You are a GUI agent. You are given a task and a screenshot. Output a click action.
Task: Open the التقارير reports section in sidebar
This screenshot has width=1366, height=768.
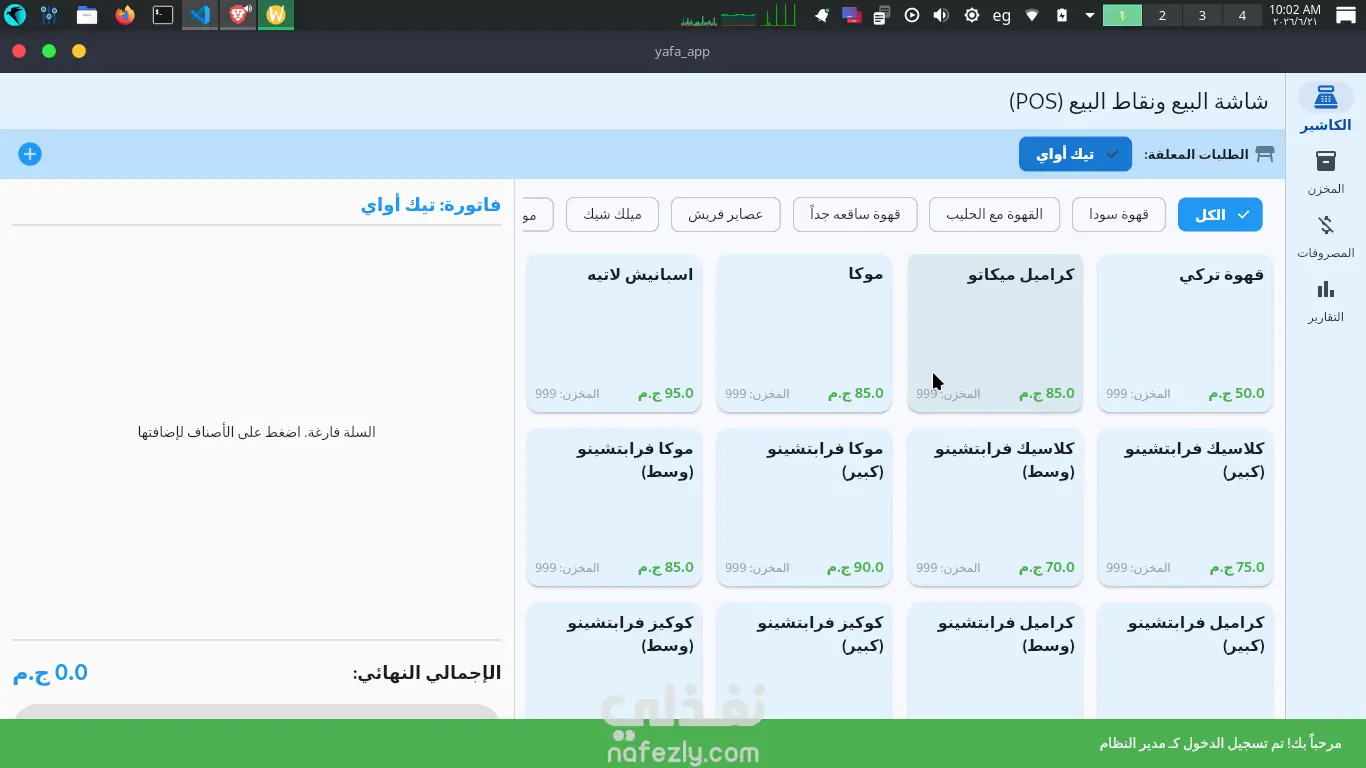coord(1326,300)
